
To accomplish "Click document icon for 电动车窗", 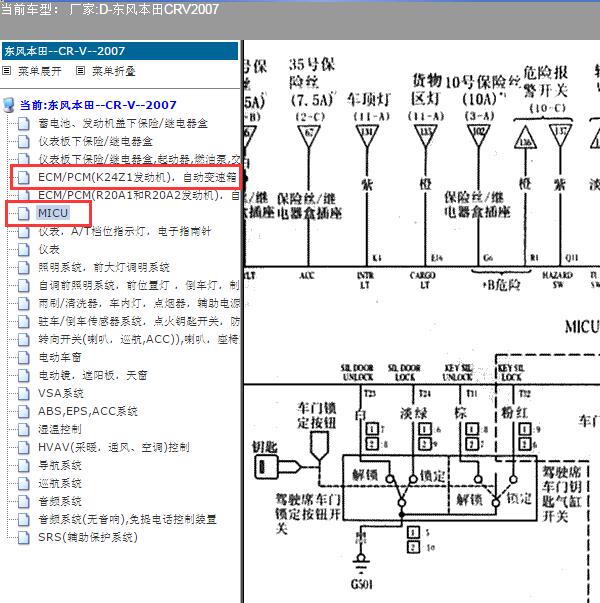I will pyautogui.click(x=23, y=358).
